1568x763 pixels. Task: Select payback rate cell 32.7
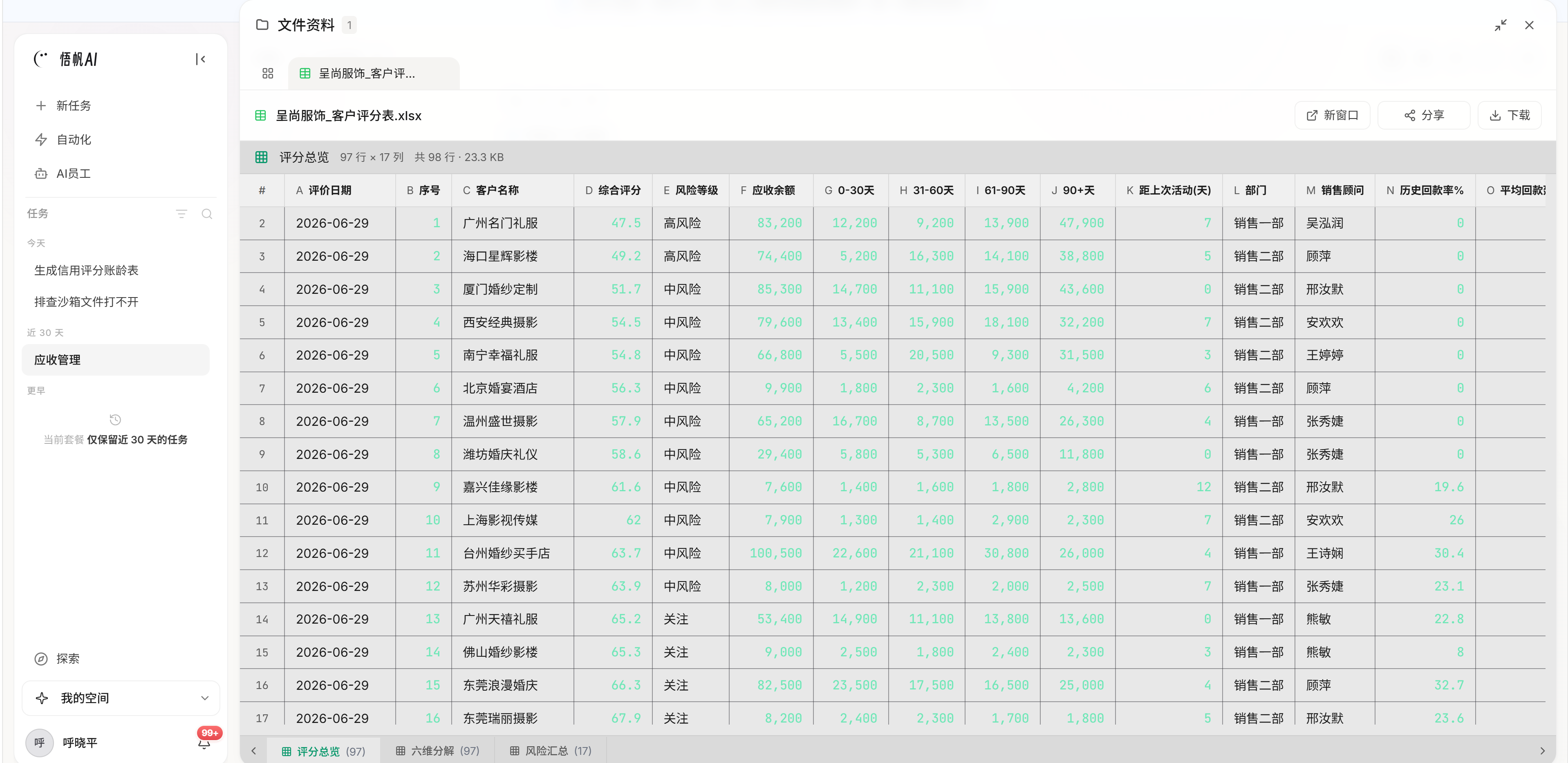point(1425,685)
